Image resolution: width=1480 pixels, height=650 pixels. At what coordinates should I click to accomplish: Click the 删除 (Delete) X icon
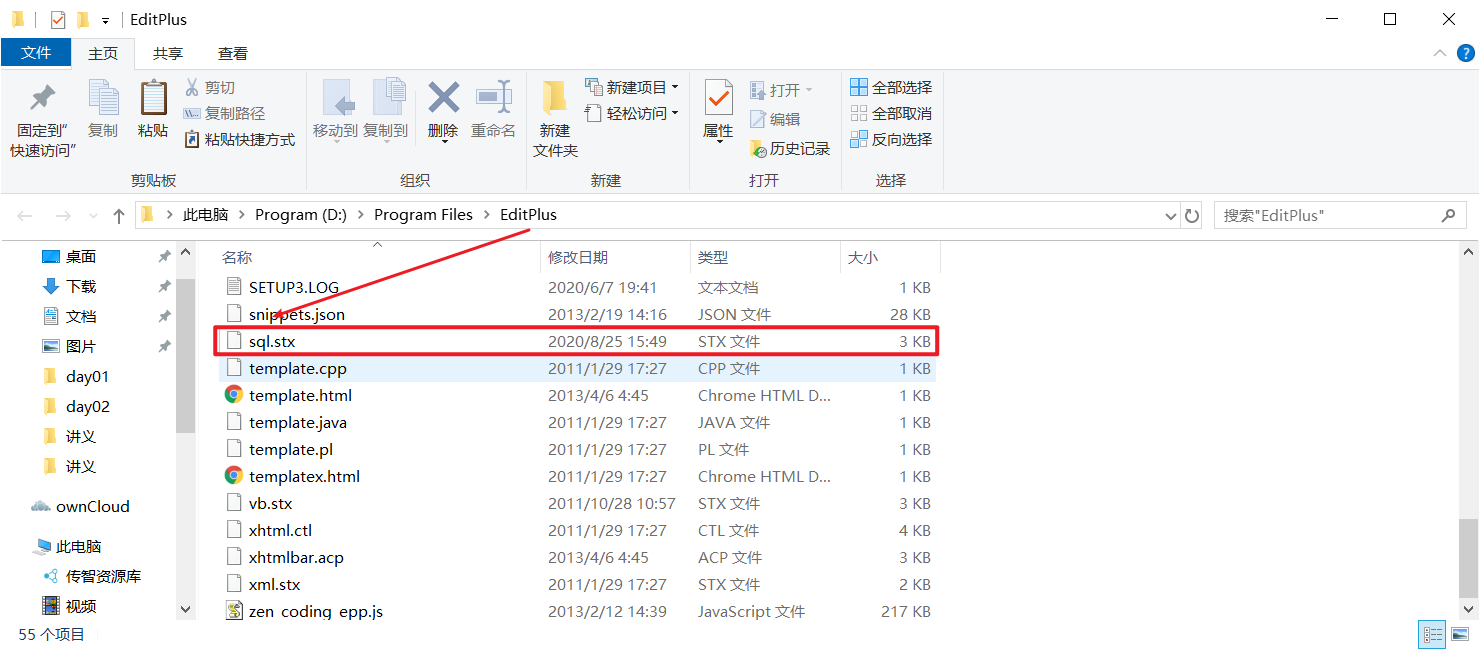click(443, 97)
